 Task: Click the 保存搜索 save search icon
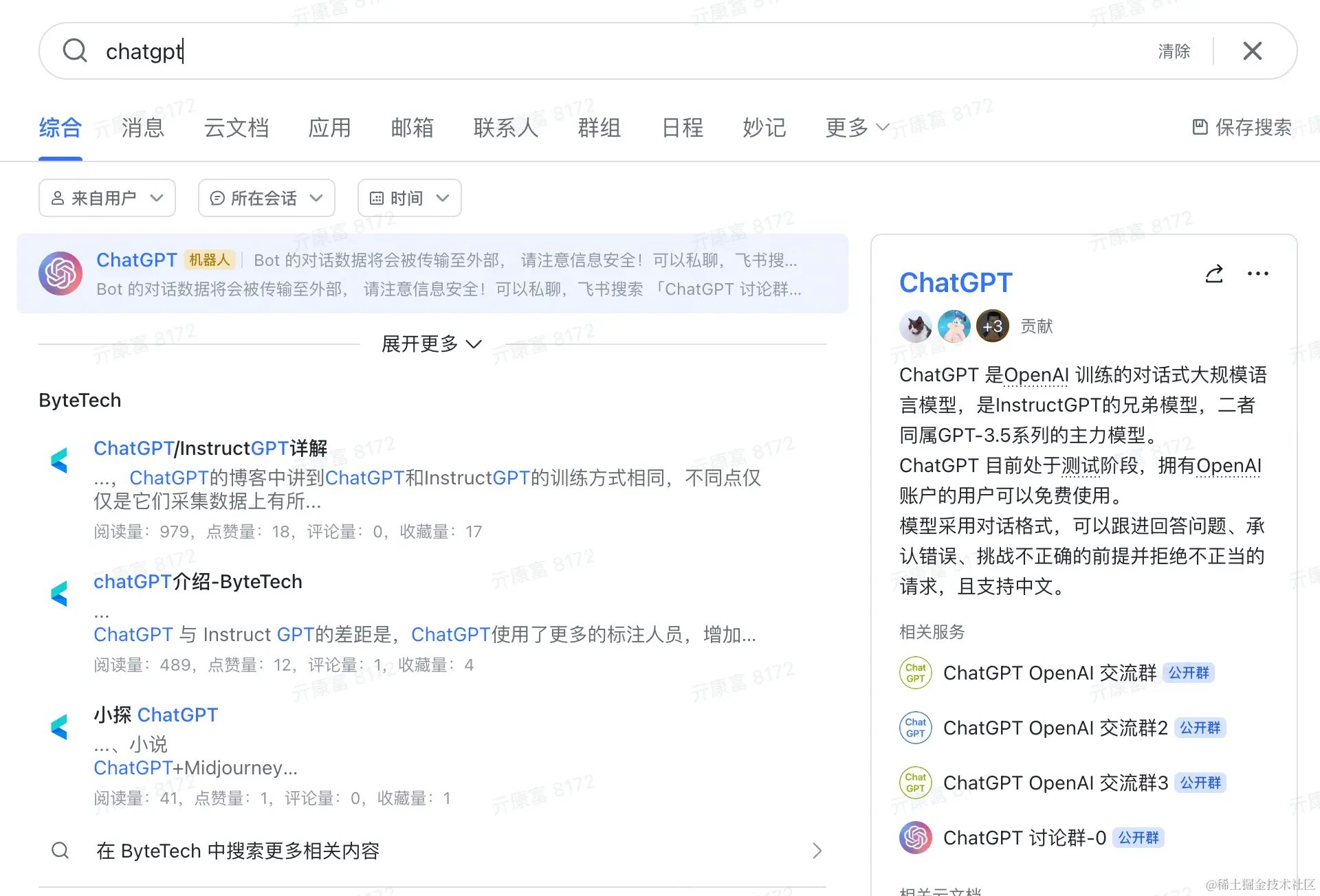[x=1200, y=127]
